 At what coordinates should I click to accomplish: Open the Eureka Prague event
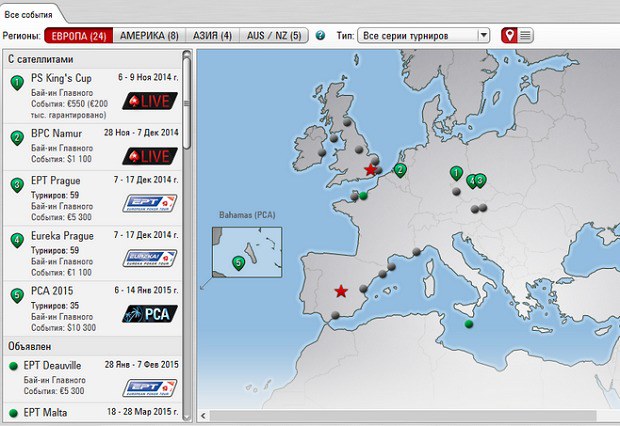click(93, 254)
